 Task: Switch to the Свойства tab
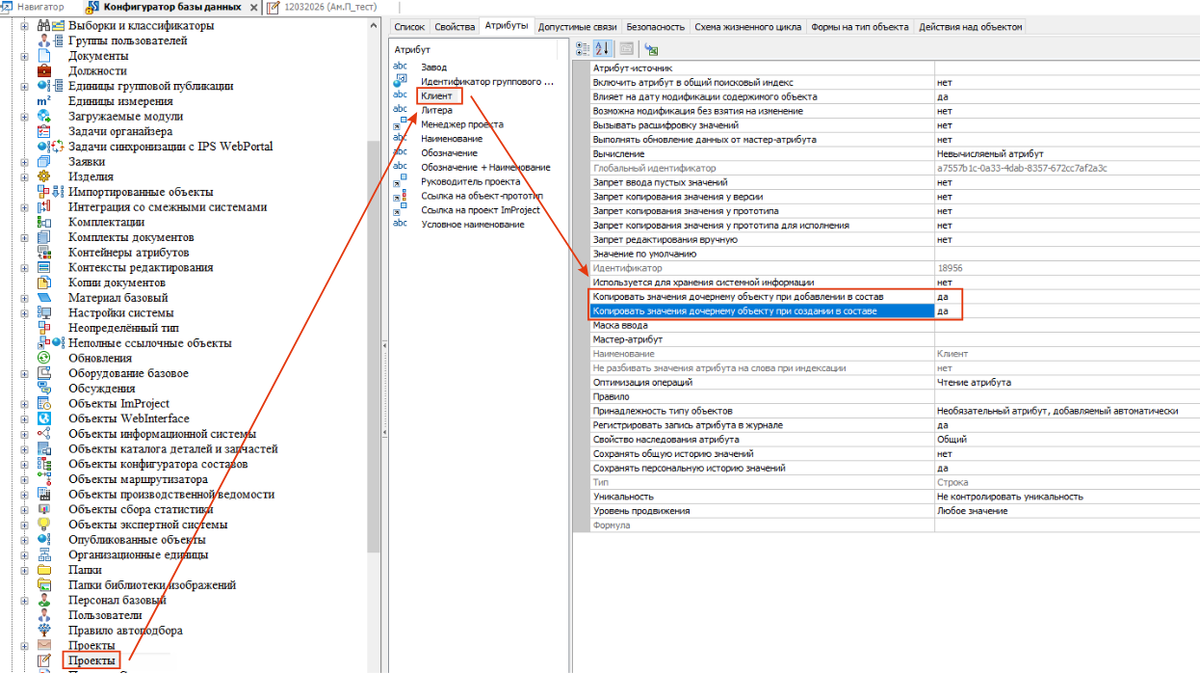[x=455, y=27]
